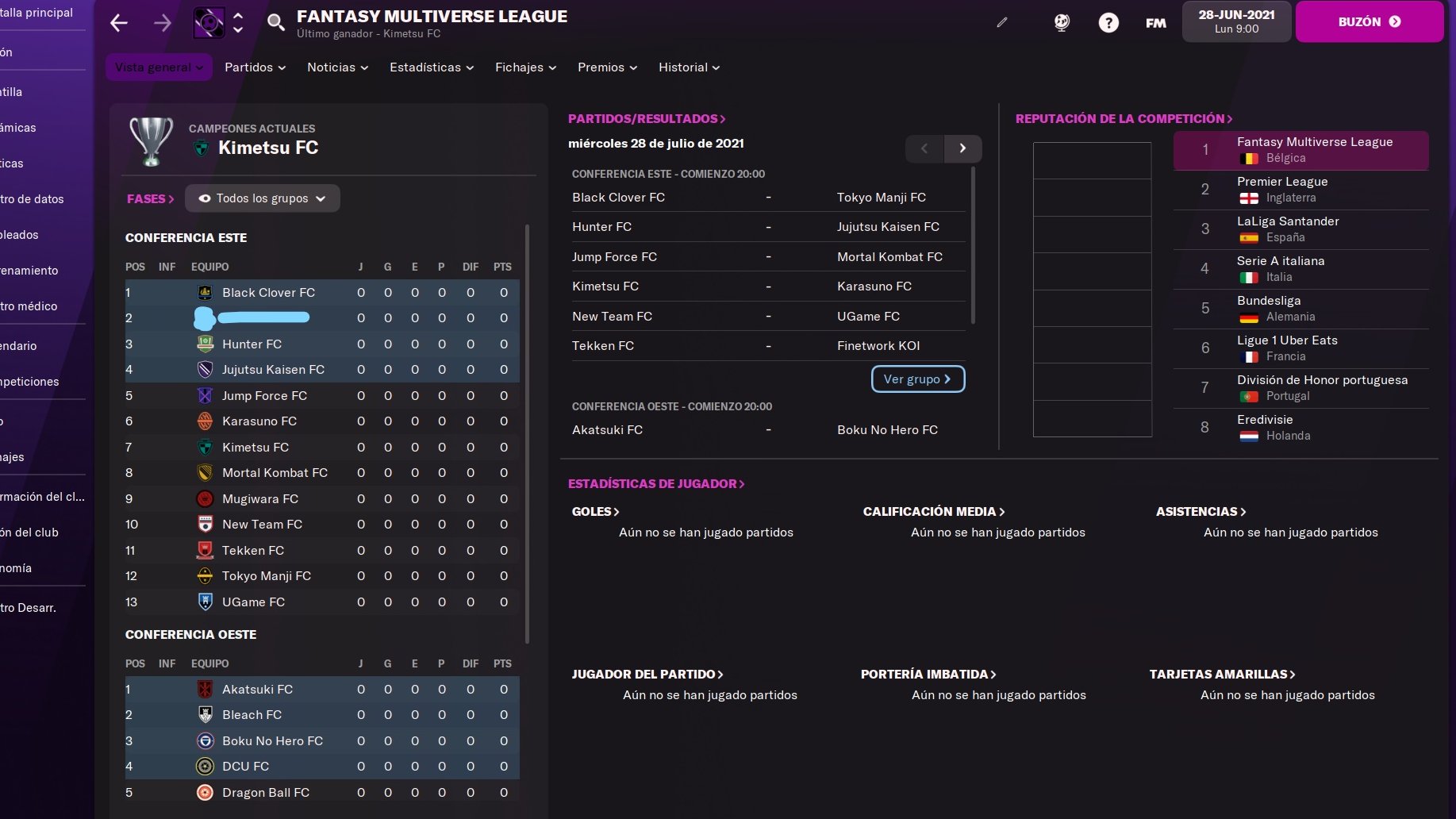Image resolution: width=1456 pixels, height=819 pixels.
Task: Click the Boku No Hero FC crest
Action: [205, 741]
